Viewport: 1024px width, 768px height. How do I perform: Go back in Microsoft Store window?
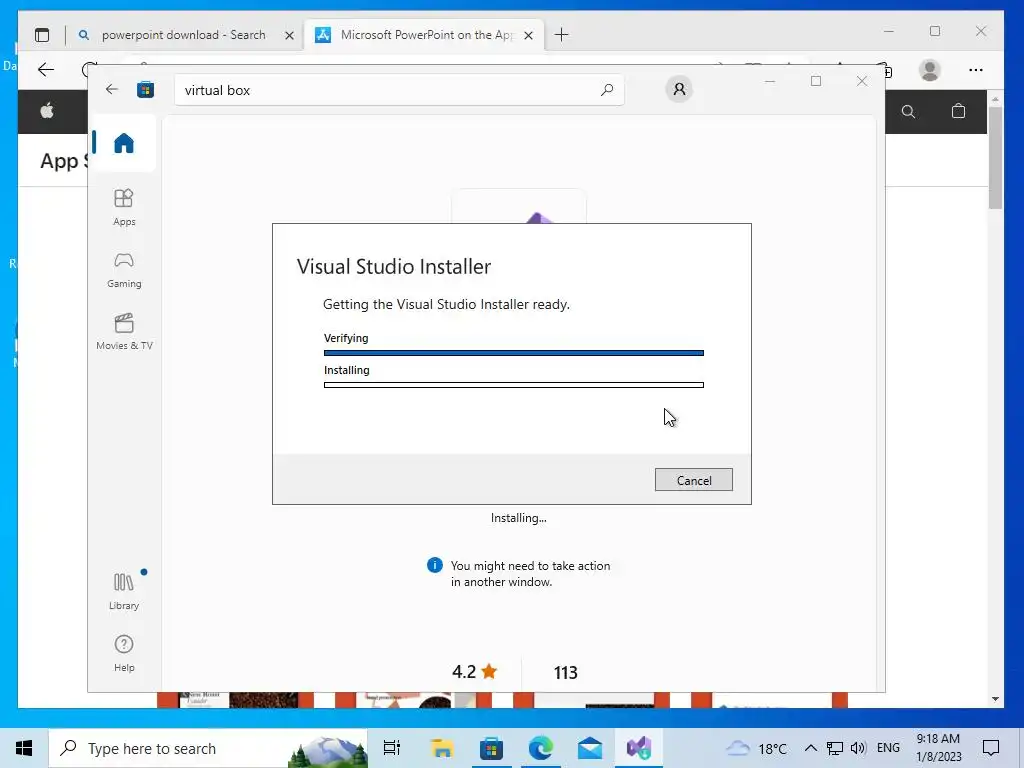pos(112,89)
